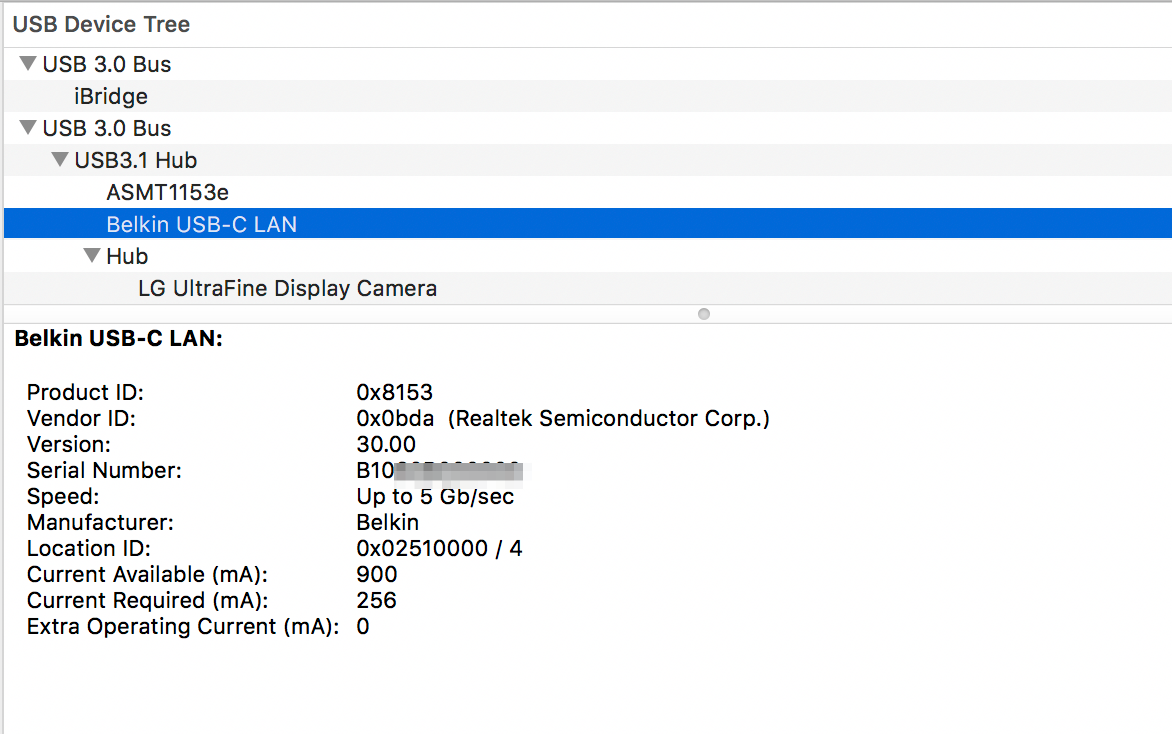Click Version value 30.00
Viewport: 1172px width, 734px height.
click(386, 445)
